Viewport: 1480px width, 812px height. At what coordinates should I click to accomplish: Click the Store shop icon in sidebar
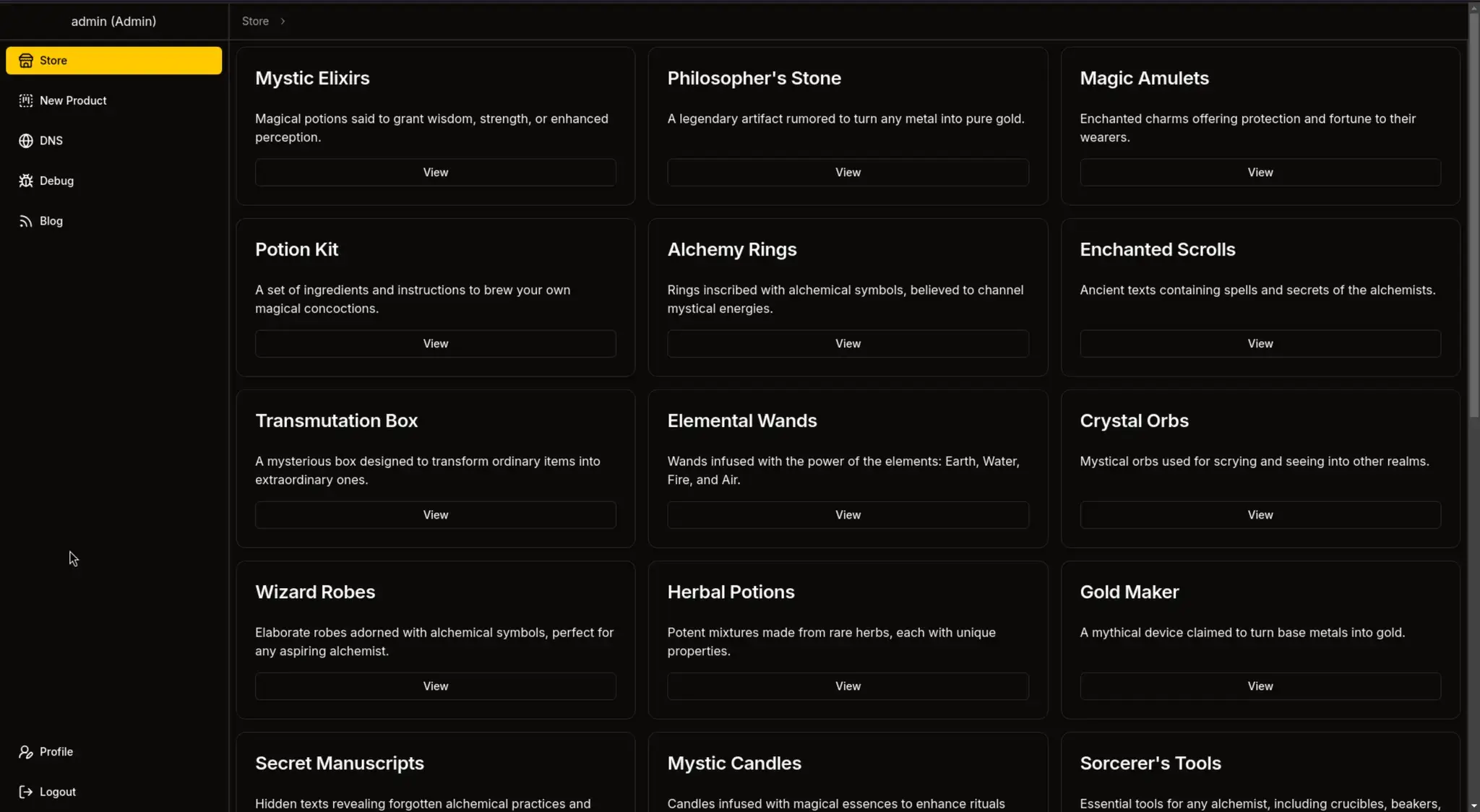coord(26,61)
